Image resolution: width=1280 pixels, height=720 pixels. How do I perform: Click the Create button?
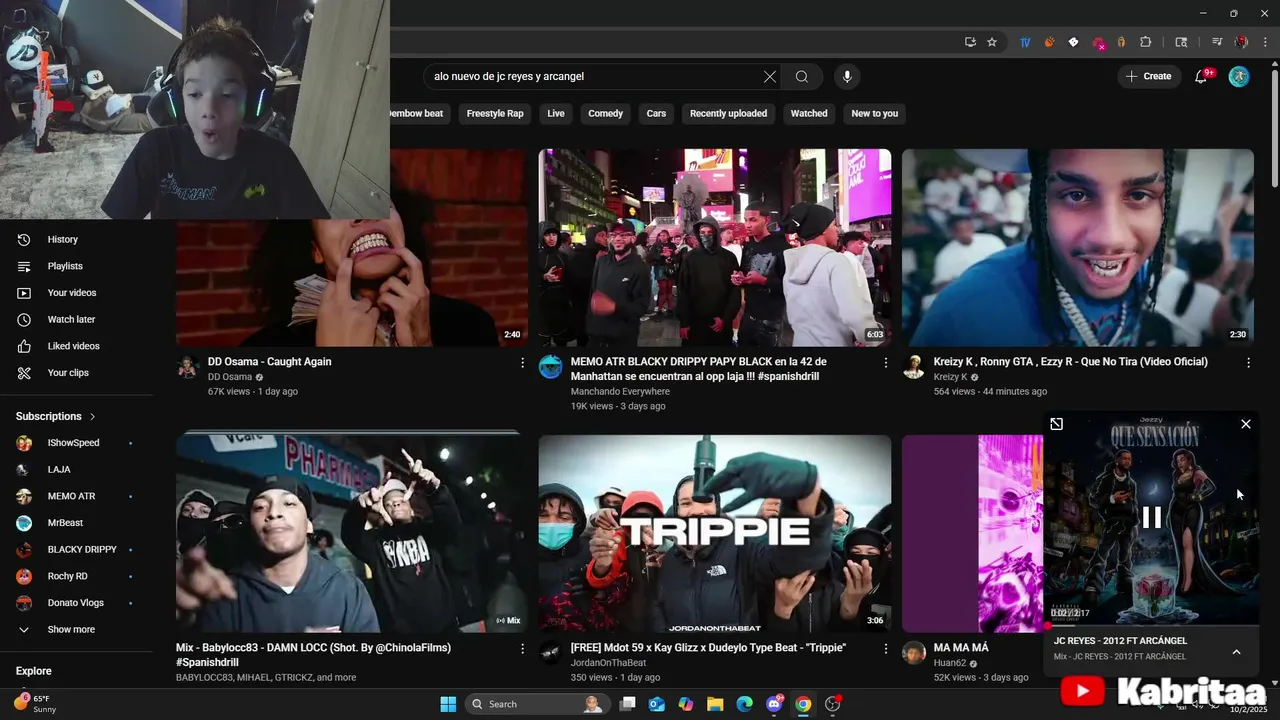pyautogui.click(x=1148, y=77)
